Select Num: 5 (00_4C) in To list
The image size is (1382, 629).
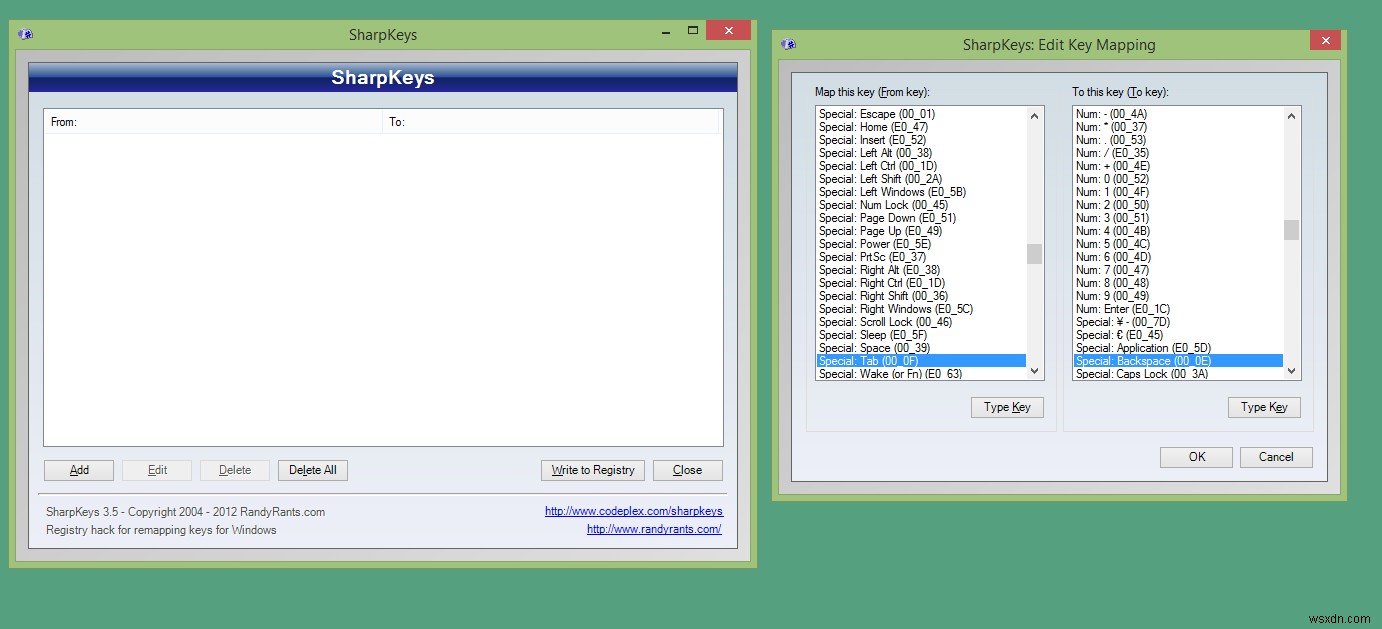pos(1178,244)
